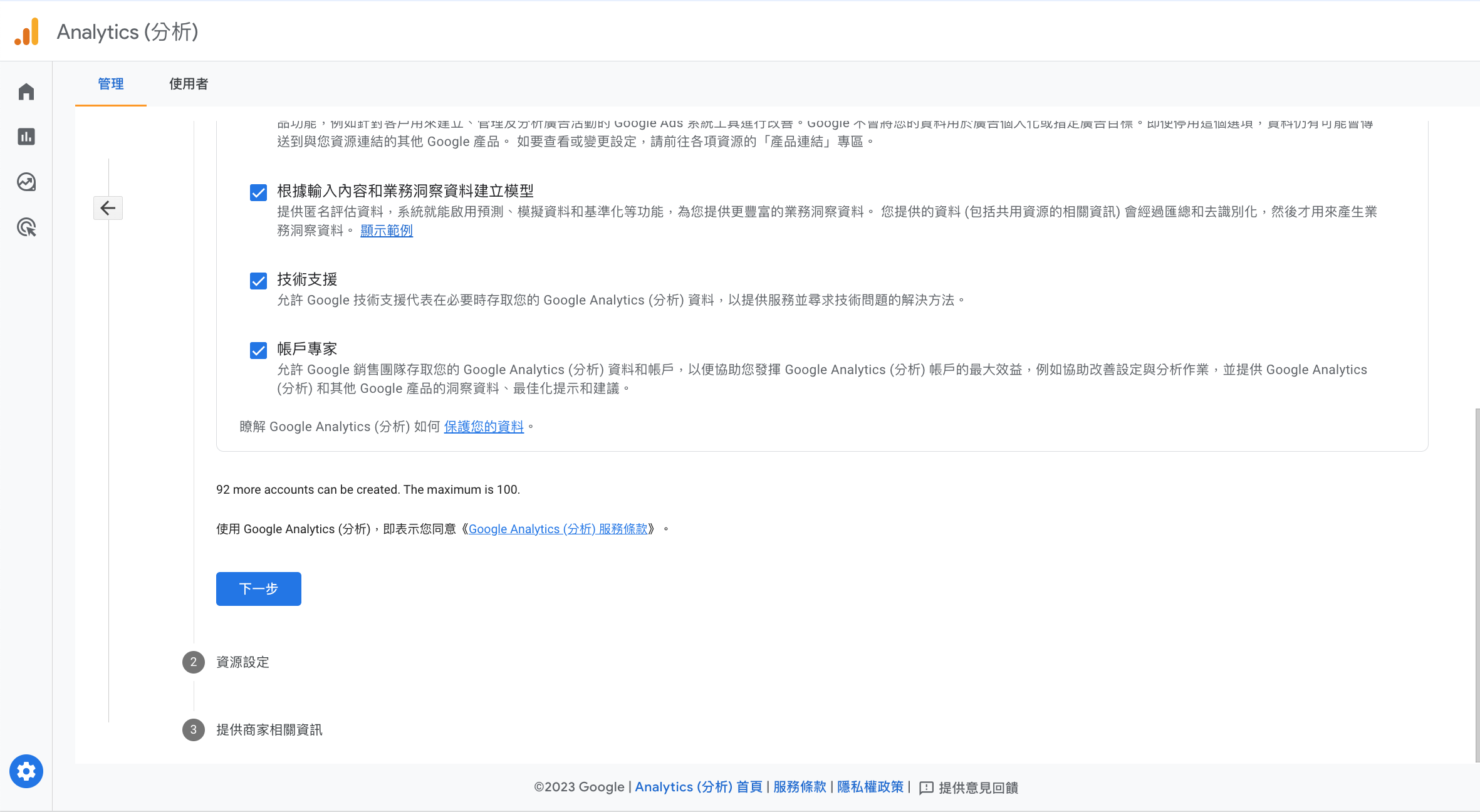Click the Admin gear icon
Viewport: 1480px width, 812px height.
click(26, 771)
